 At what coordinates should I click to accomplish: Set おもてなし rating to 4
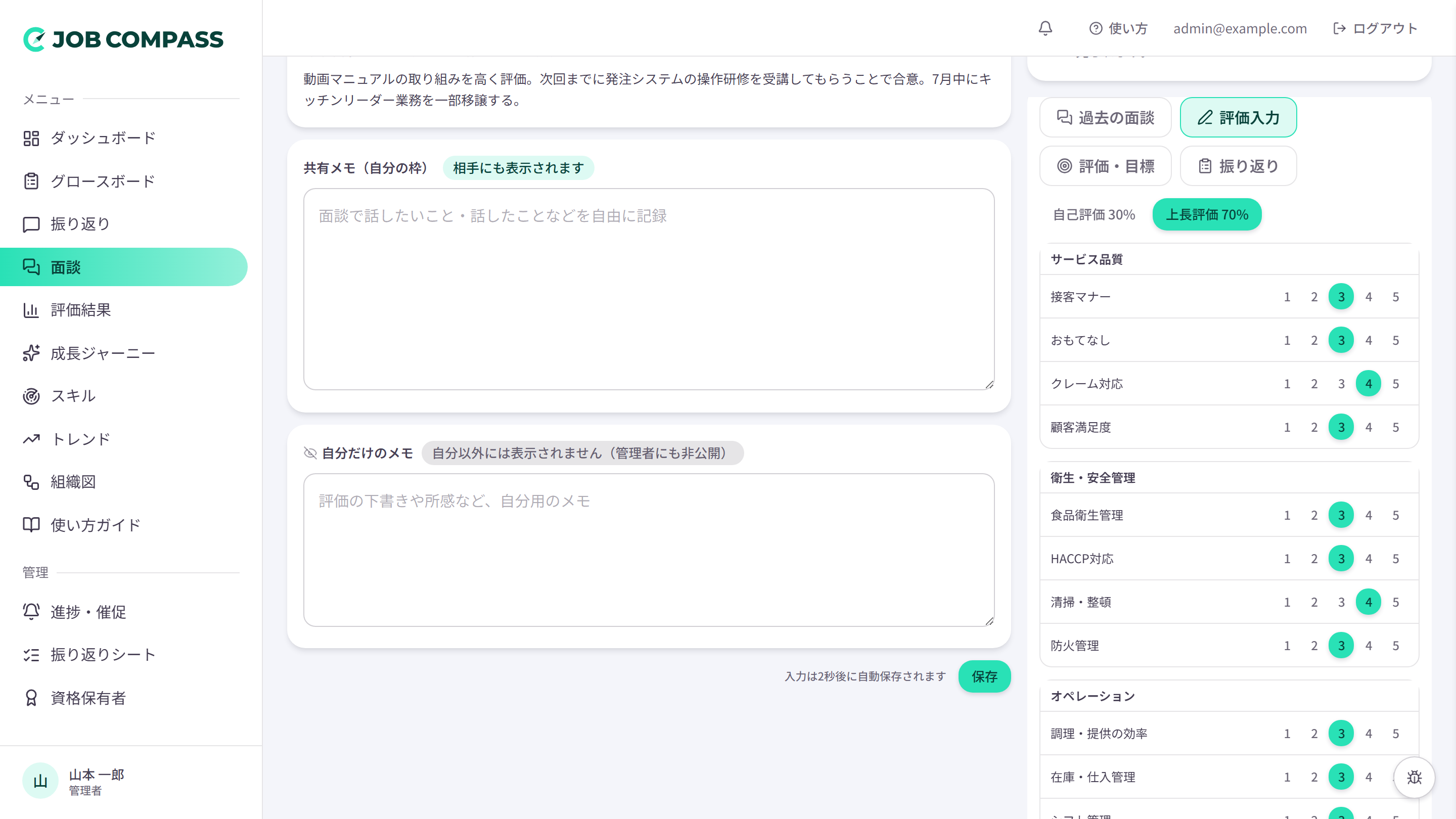[x=1369, y=340]
